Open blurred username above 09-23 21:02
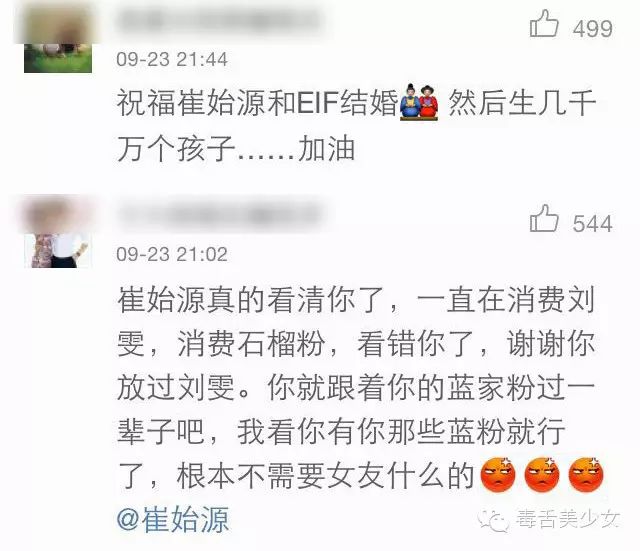The width and height of the screenshot is (640, 551). [x=220, y=215]
